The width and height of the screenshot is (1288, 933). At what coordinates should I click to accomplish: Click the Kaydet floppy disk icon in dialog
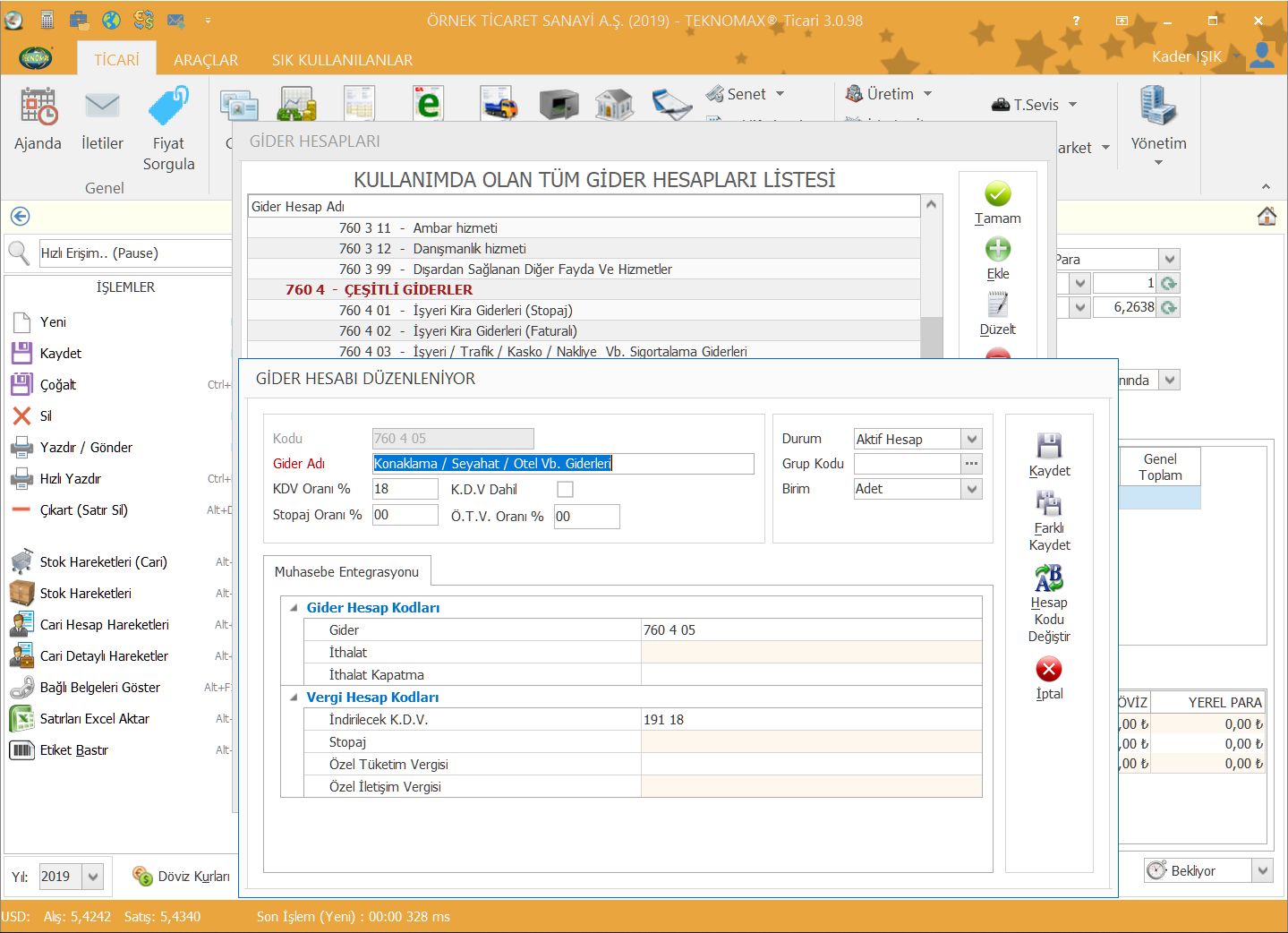click(x=1049, y=446)
